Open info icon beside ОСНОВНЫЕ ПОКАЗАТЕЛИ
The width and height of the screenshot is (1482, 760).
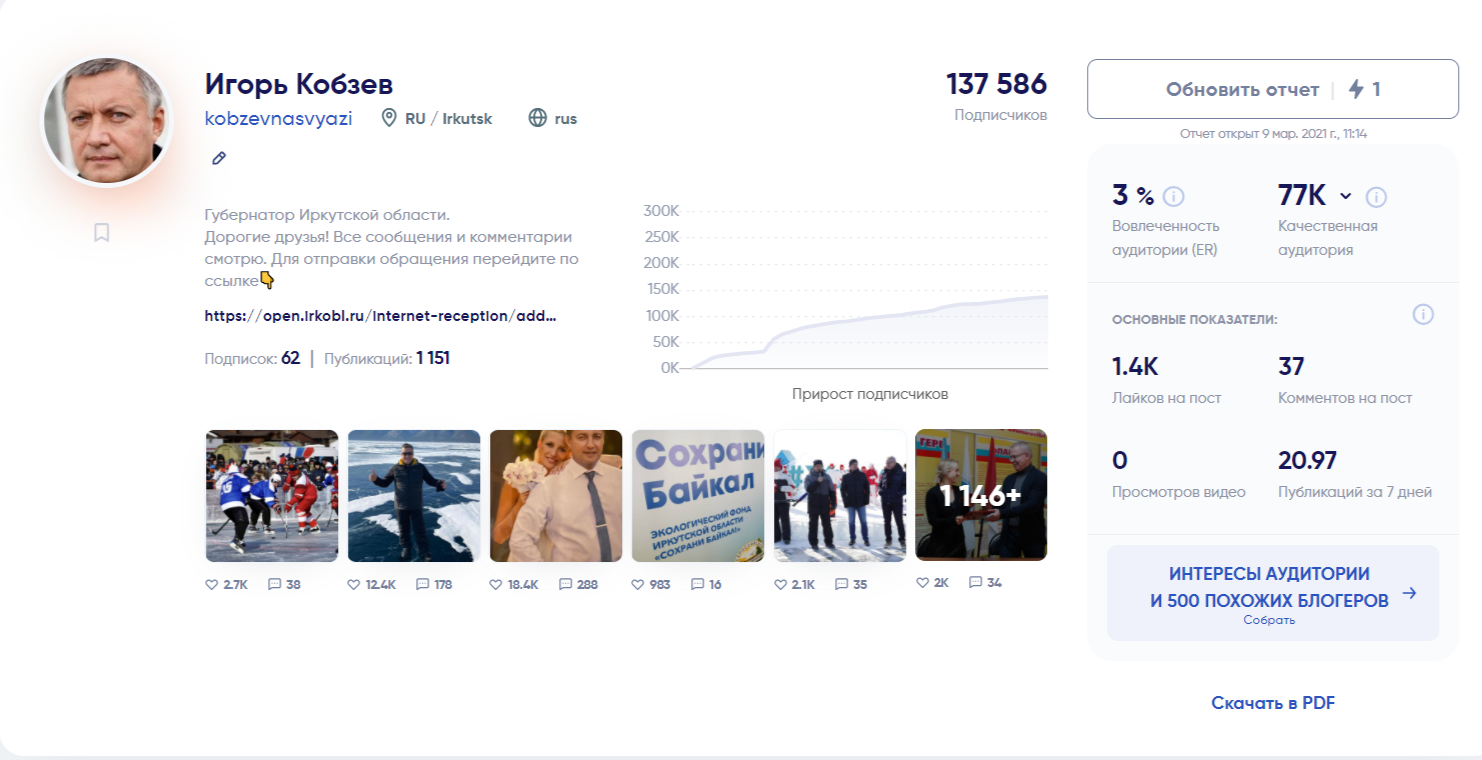point(1423,315)
